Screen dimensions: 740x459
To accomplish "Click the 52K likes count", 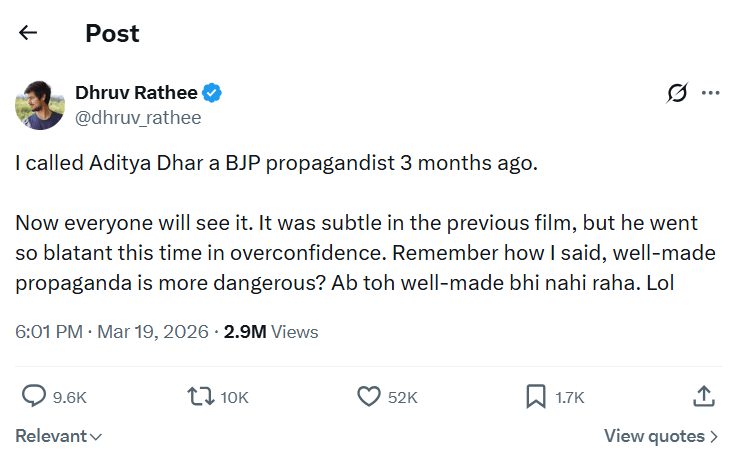I will pyautogui.click(x=402, y=398).
